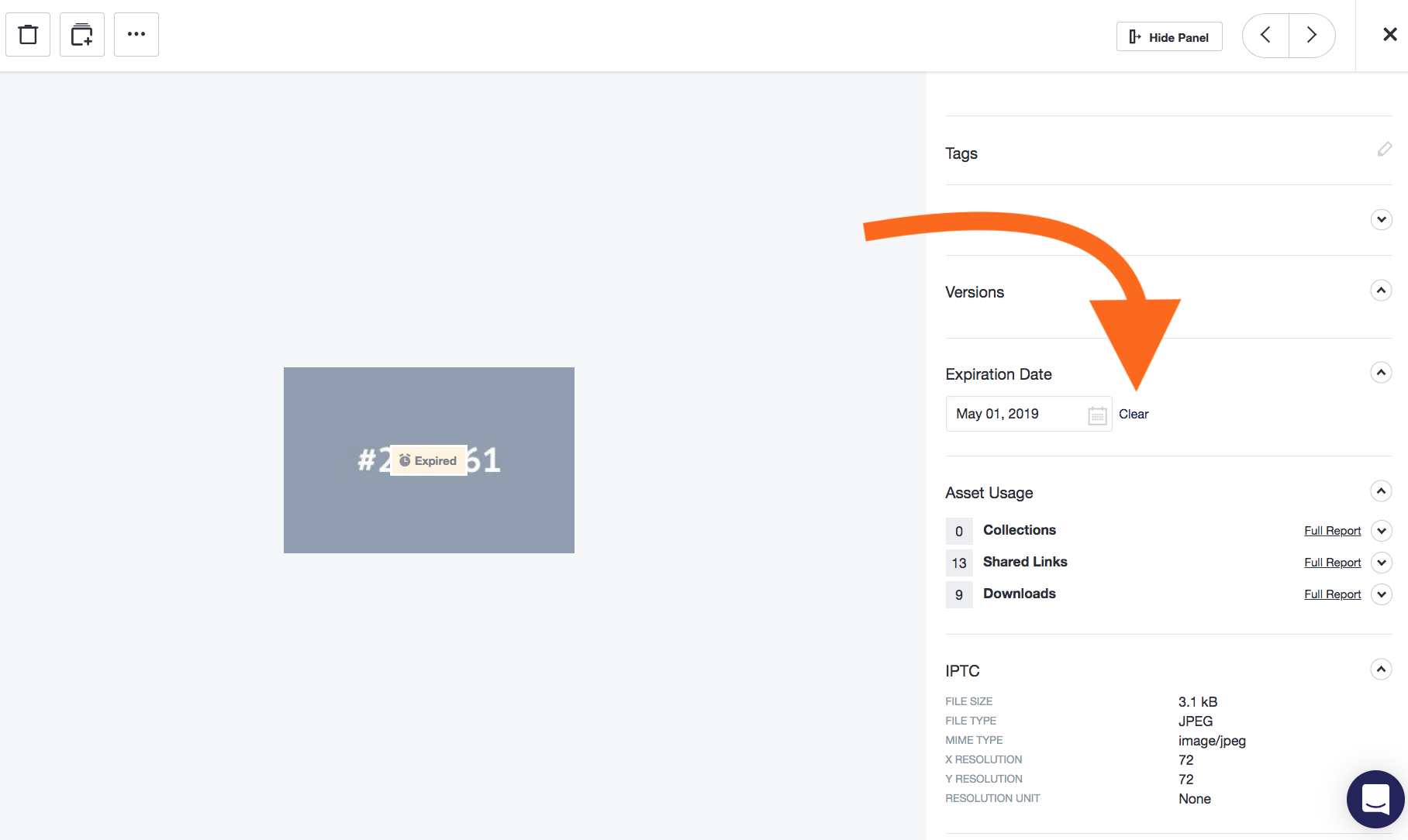Expand the Downloads usage row

click(1381, 594)
